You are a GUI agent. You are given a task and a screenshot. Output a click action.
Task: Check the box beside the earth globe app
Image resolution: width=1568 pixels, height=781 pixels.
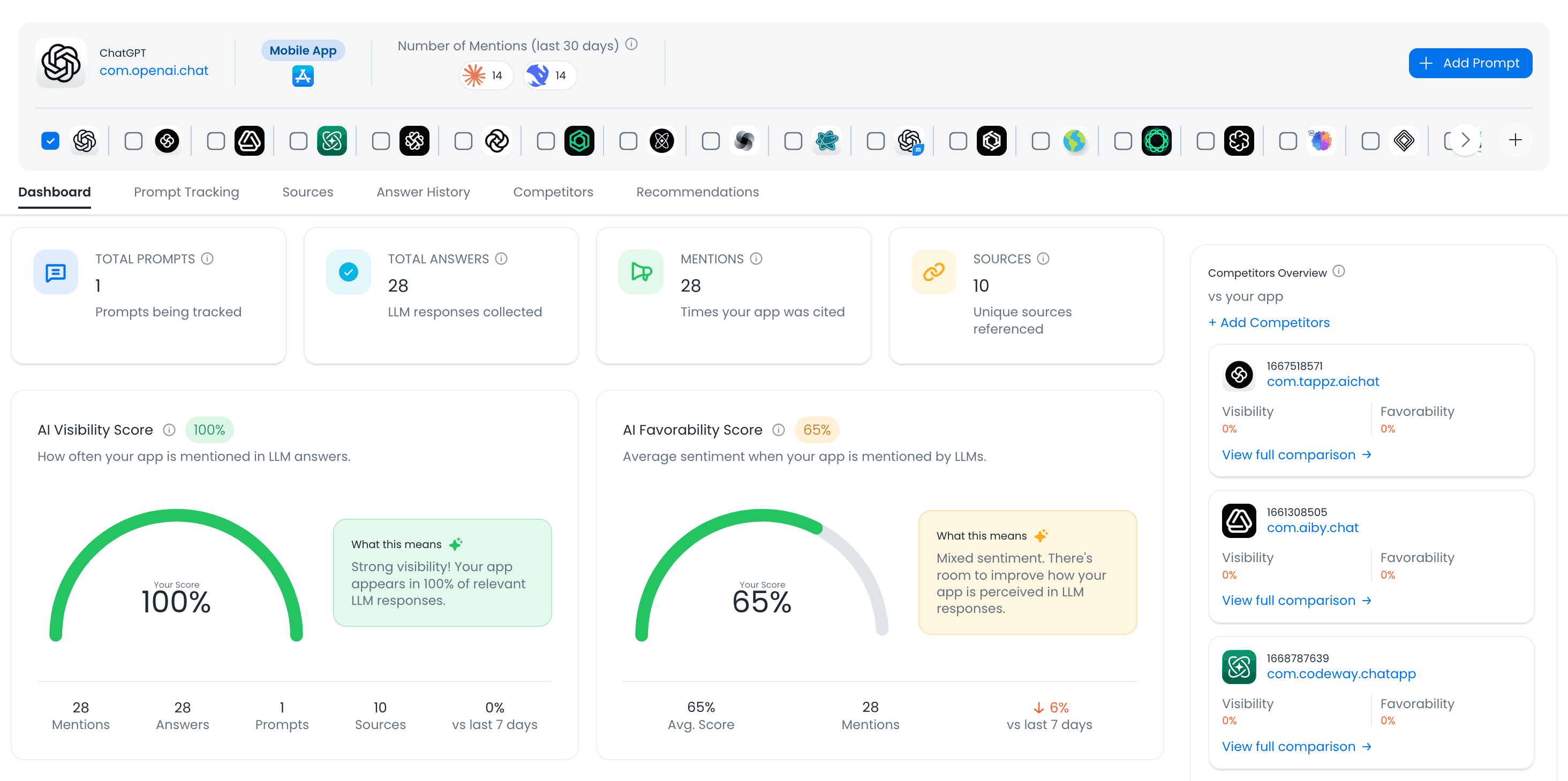[x=1041, y=141]
